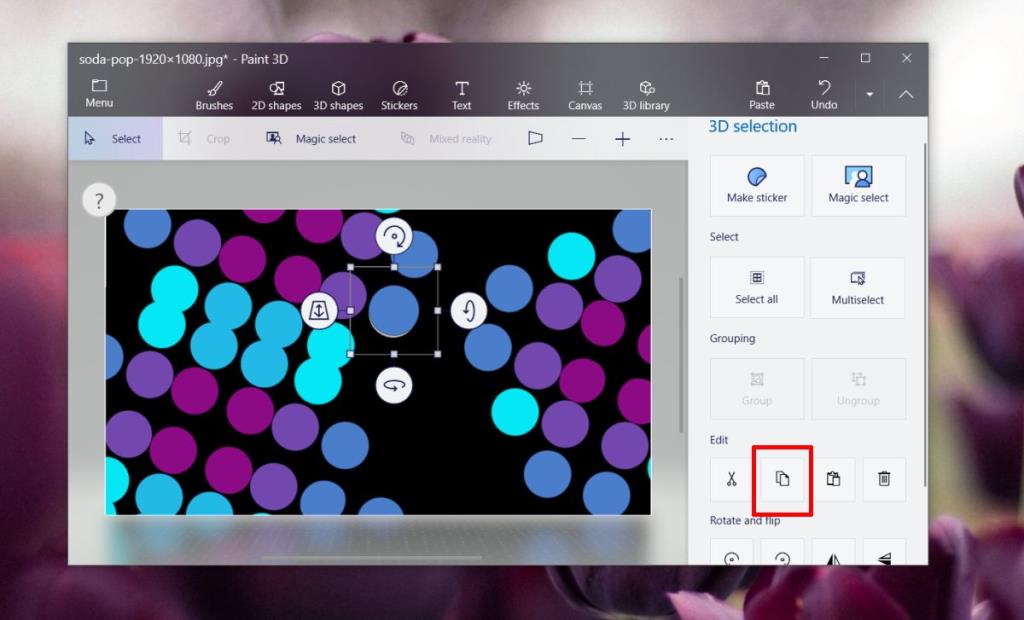Copy the selection using the Edit copy icon
1024x620 pixels.
[781, 479]
